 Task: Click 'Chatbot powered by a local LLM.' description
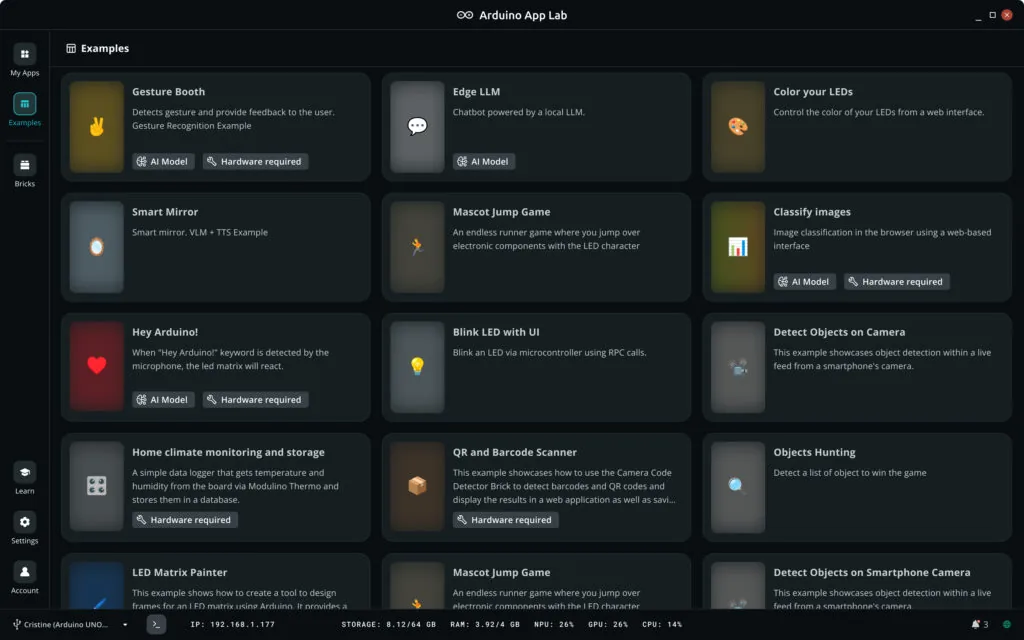pyautogui.click(x=519, y=112)
